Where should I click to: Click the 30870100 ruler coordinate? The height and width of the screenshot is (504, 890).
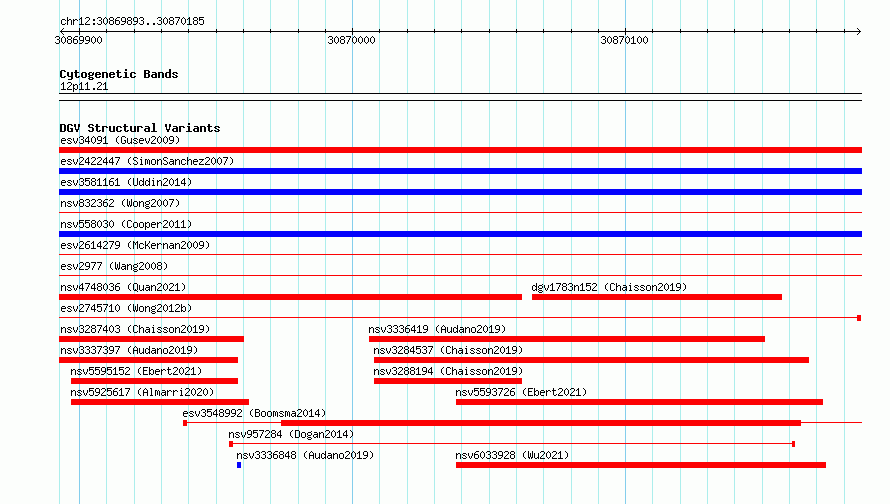coord(624,40)
